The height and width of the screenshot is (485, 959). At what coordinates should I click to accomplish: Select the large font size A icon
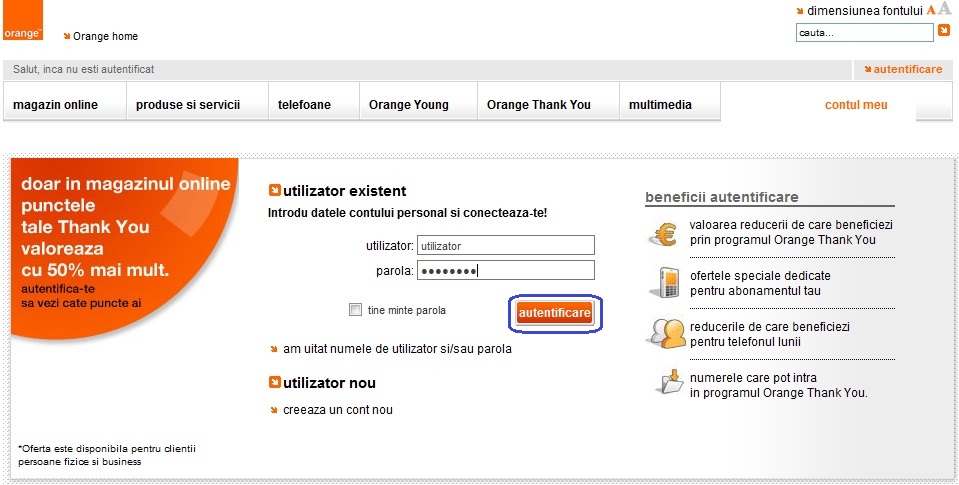coord(944,9)
